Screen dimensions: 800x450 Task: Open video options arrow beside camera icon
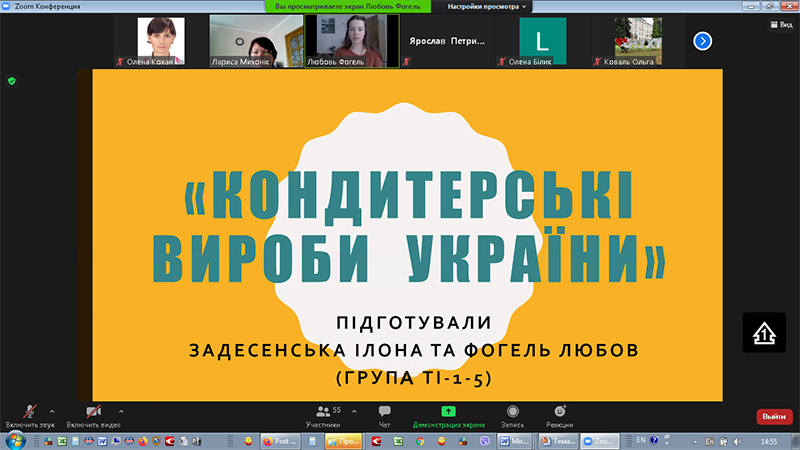click(x=121, y=412)
